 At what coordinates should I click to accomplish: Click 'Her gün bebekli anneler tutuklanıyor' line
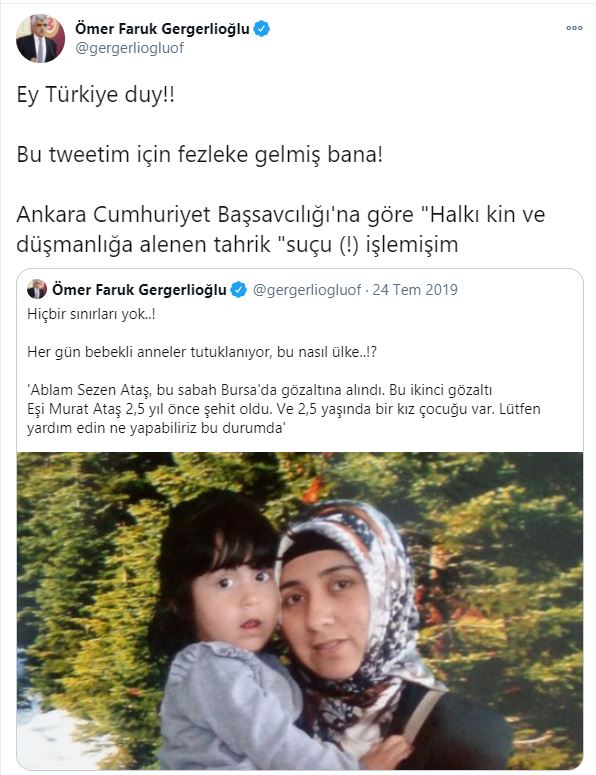tap(202, 352)
